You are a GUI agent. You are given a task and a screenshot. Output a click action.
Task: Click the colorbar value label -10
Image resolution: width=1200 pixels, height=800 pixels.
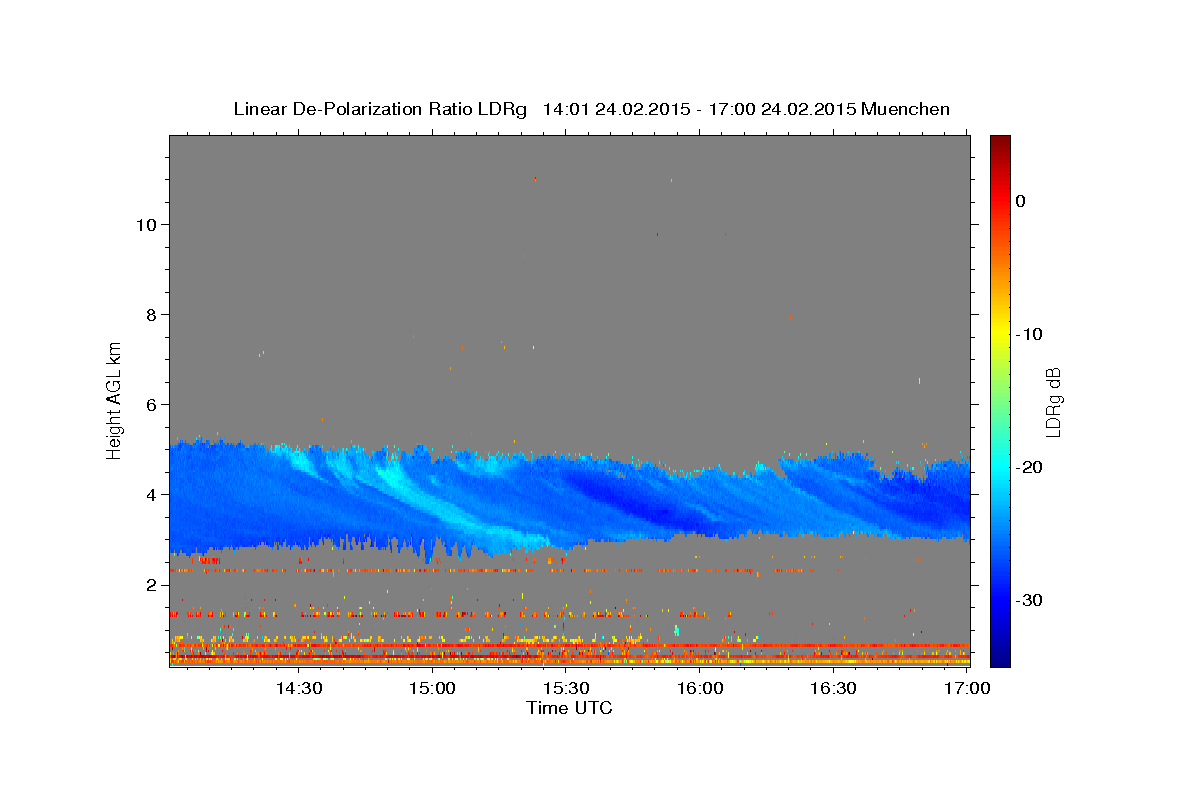1030,334
